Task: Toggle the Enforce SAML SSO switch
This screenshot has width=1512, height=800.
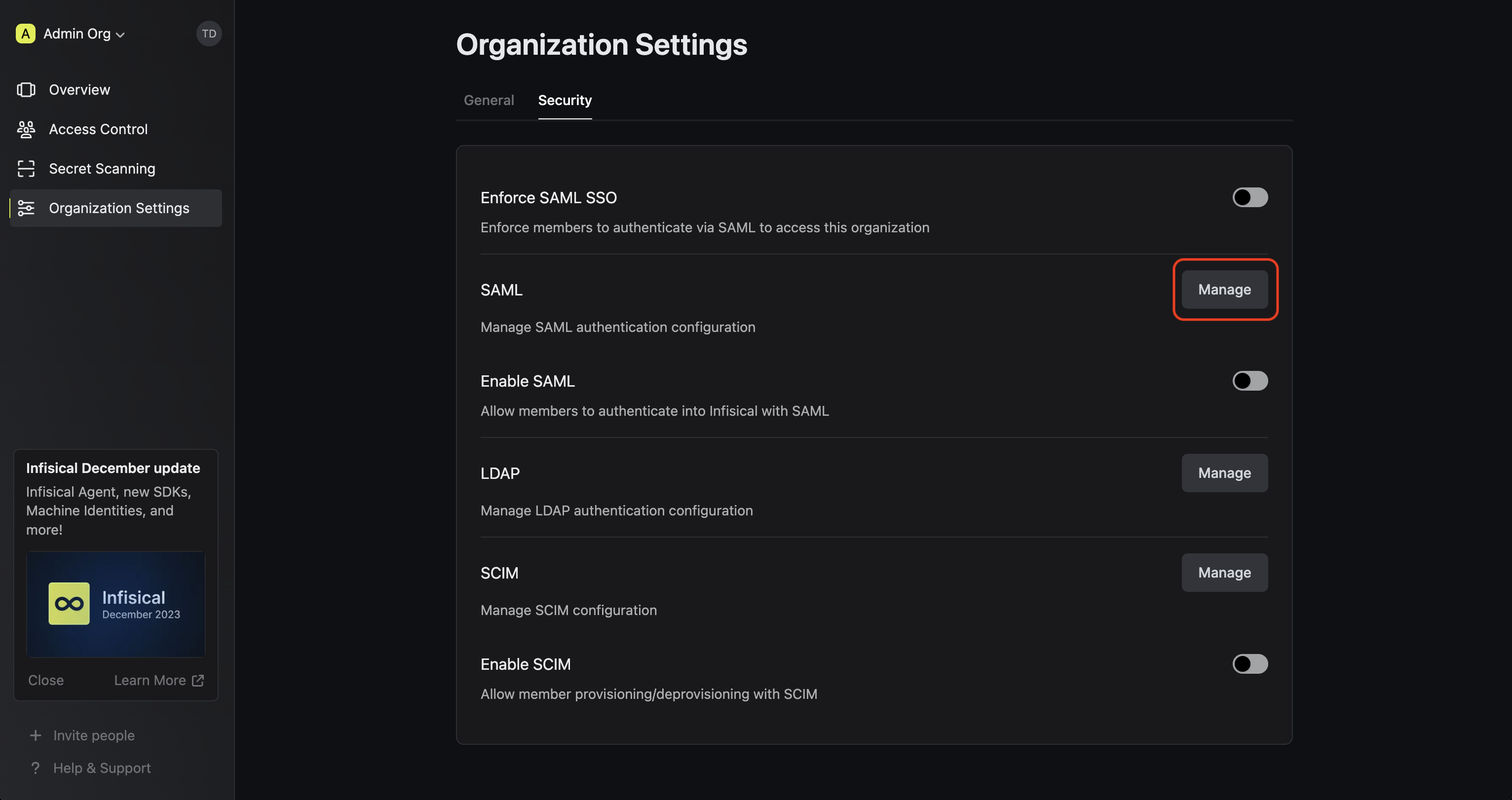Action: click(1249, 197)
